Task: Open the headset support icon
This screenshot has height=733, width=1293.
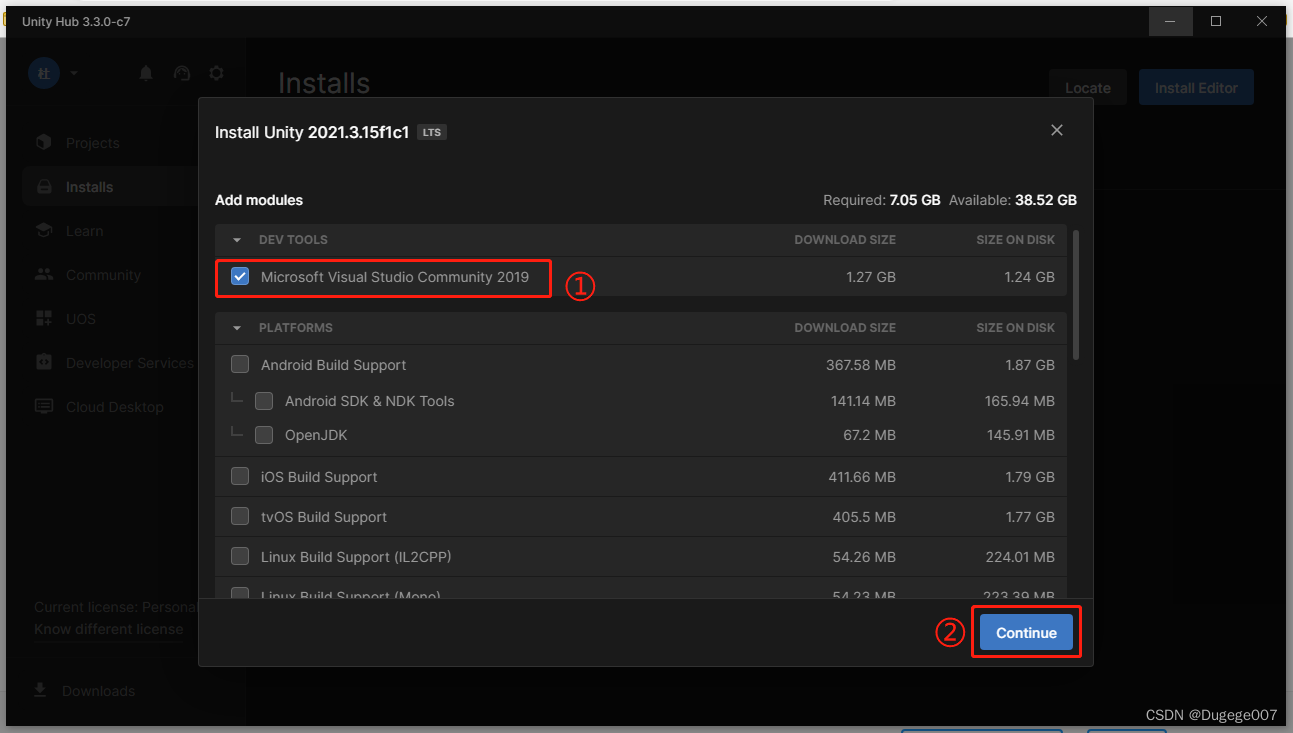Action: coord(181,73)
